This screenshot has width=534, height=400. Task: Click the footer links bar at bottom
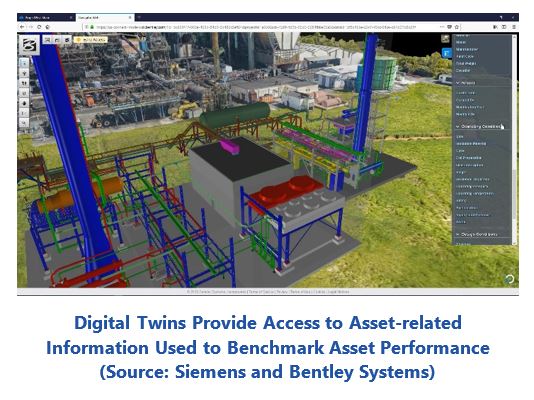[268, 292]
